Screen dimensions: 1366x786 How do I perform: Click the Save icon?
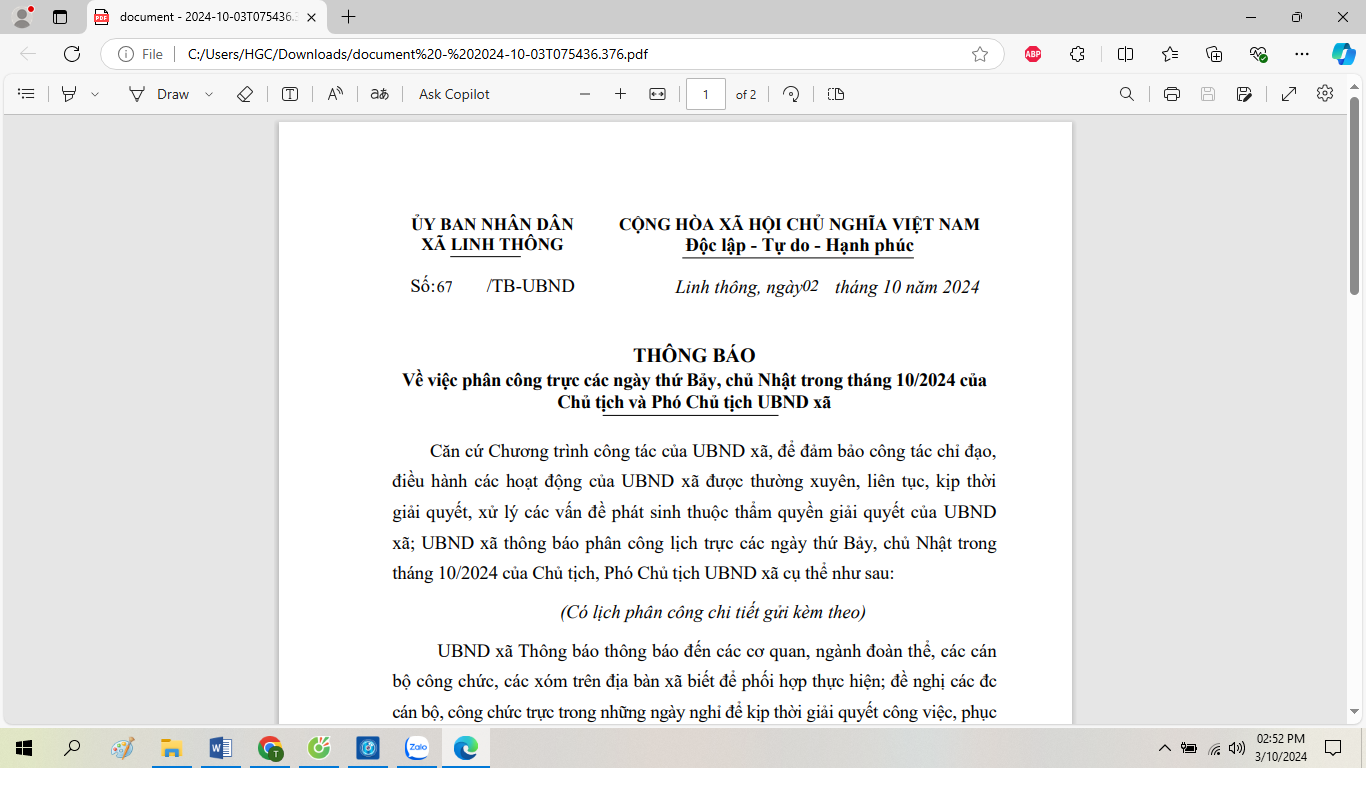(x=1208, y=94)
